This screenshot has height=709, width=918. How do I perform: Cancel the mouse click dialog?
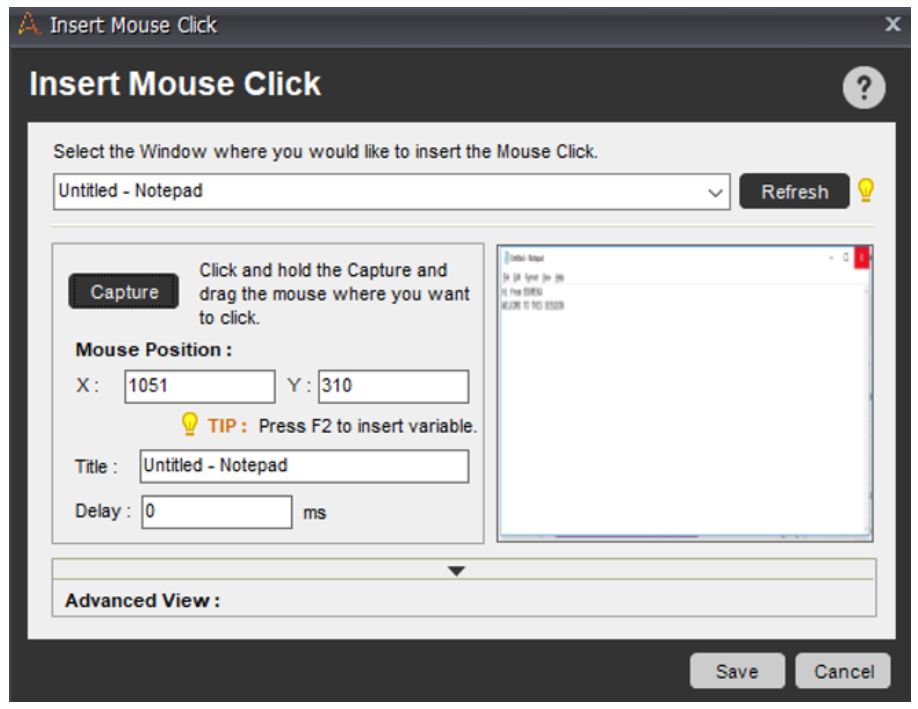(x=843, y=671)
